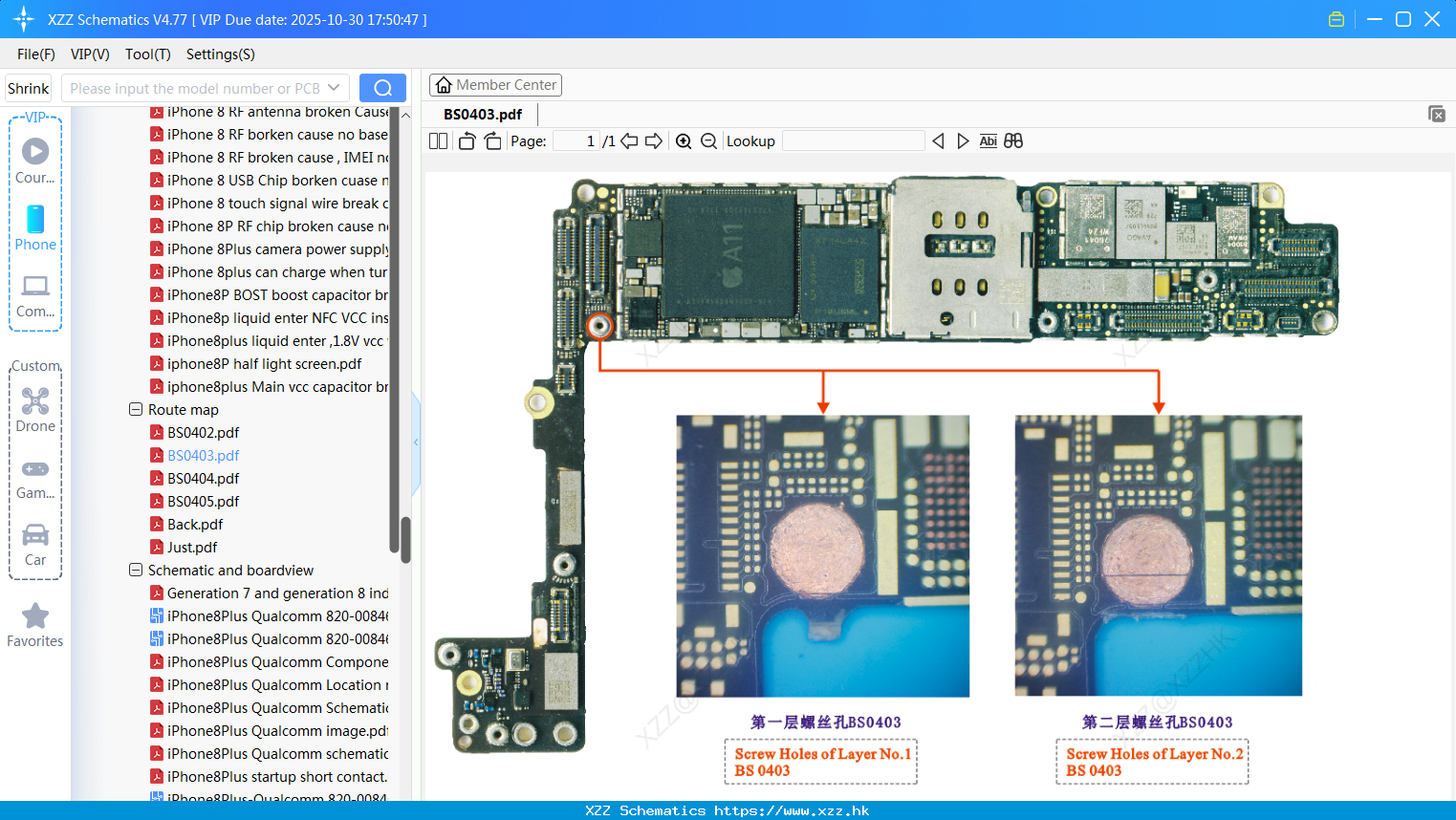
Task: Select the BS0403.pdf tab
Action: pos(483,115)
